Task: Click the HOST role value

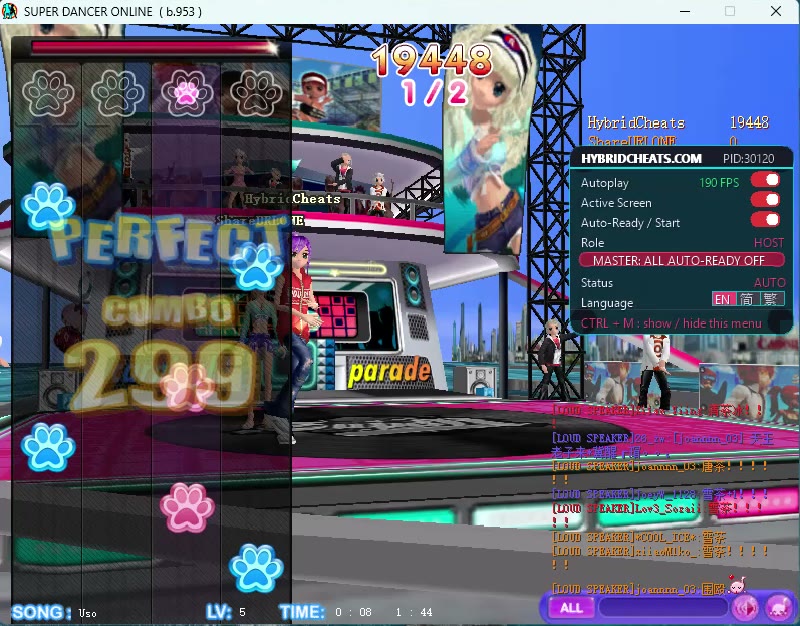Action: click(x=769, y=242)
